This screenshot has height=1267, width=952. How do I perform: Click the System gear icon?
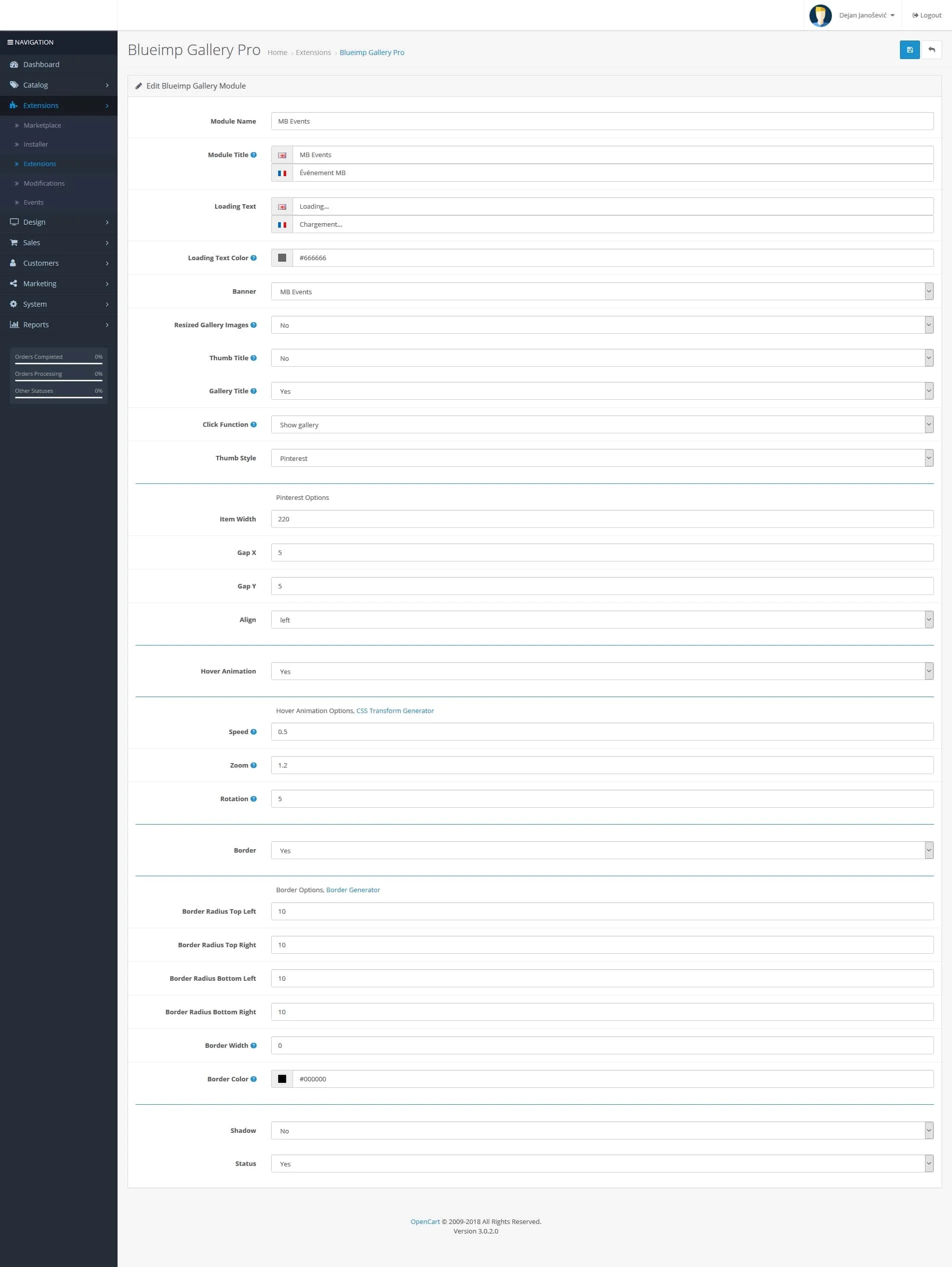[14, 304]
